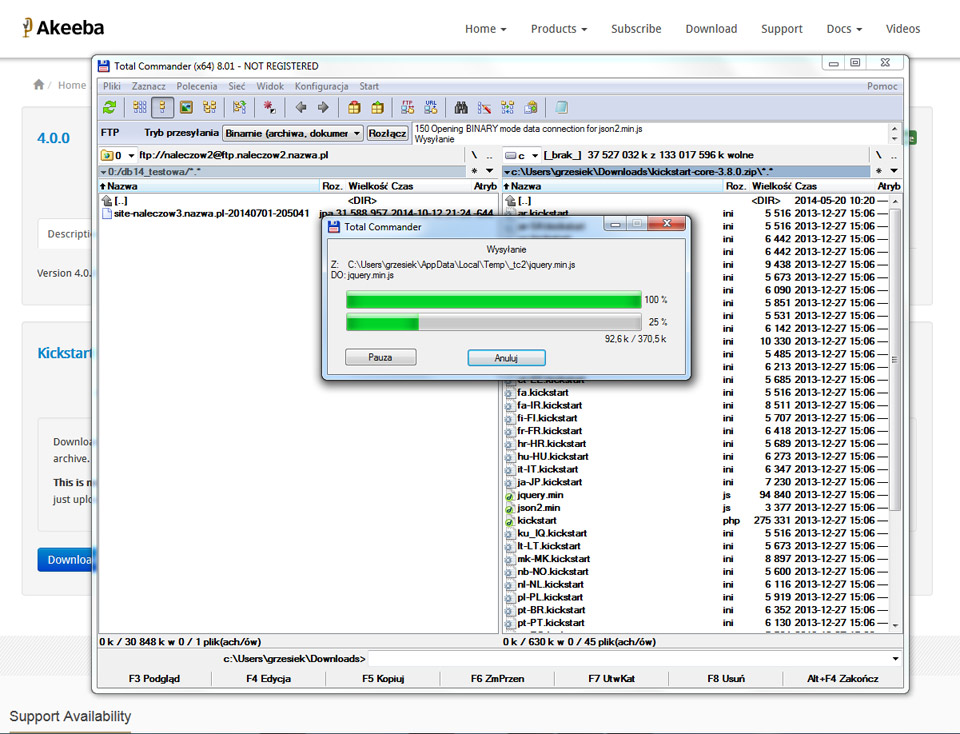Open the right panel drive dropdown showing c
Image resolution: width=960 pixels, height=734 pixels.
pyautogui.click(x=522, y=155)
